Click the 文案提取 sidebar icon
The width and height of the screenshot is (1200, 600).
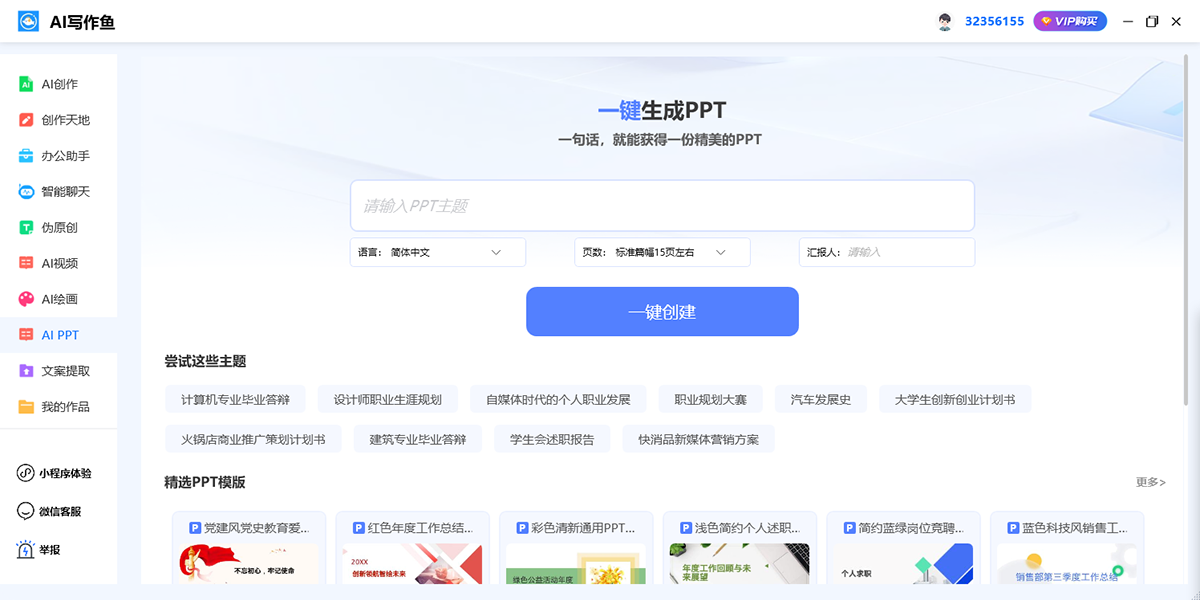pyautogui.click(x=26, y=371)
